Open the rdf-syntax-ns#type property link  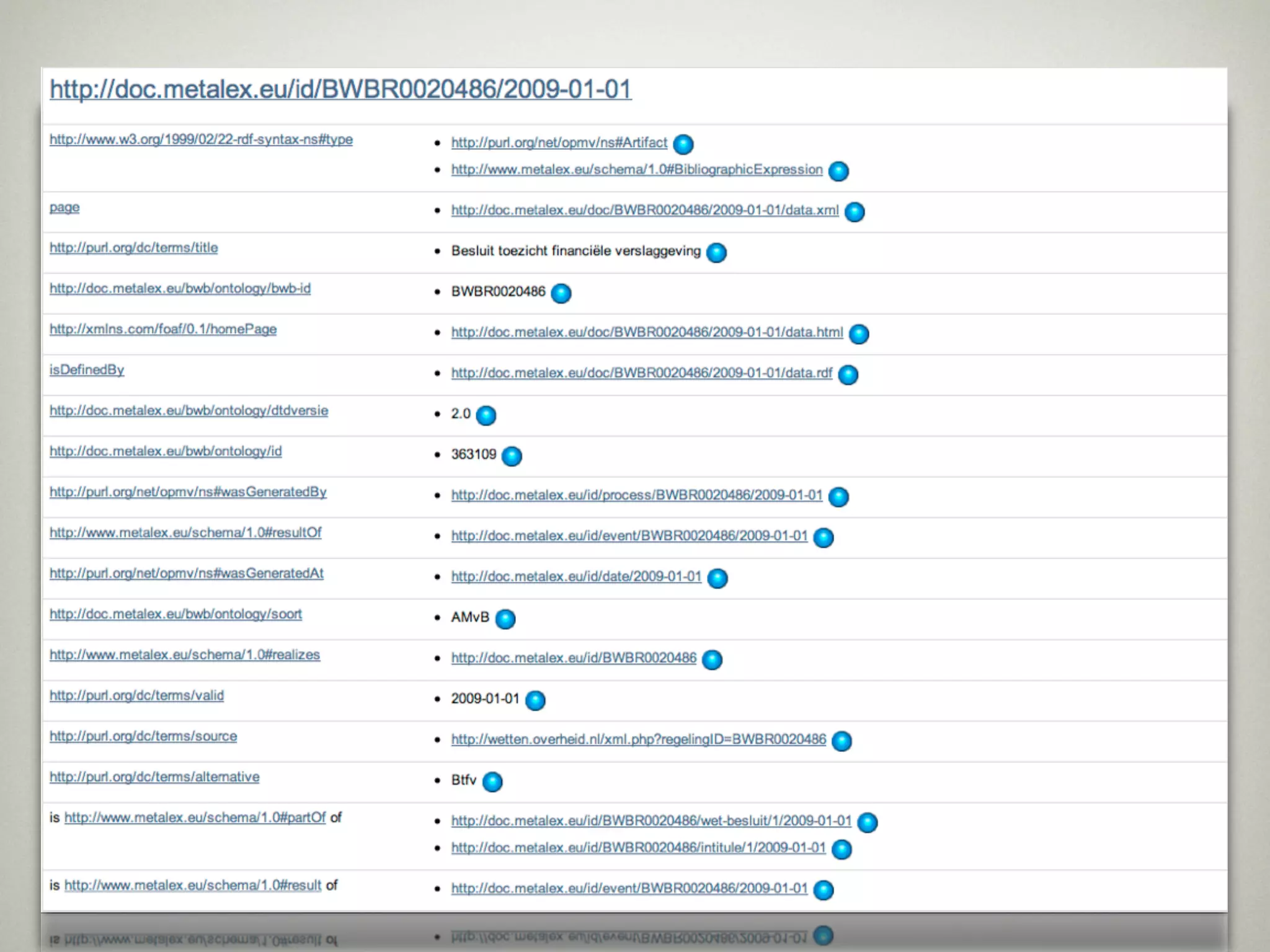coord(201,139)
